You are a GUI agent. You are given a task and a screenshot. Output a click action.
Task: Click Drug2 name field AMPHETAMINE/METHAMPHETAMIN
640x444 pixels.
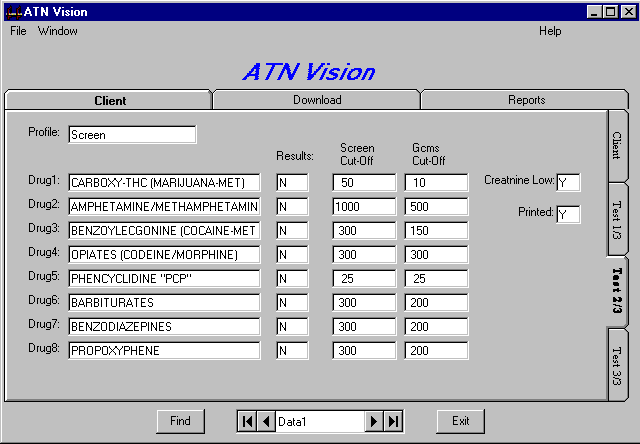pos(164,206)
